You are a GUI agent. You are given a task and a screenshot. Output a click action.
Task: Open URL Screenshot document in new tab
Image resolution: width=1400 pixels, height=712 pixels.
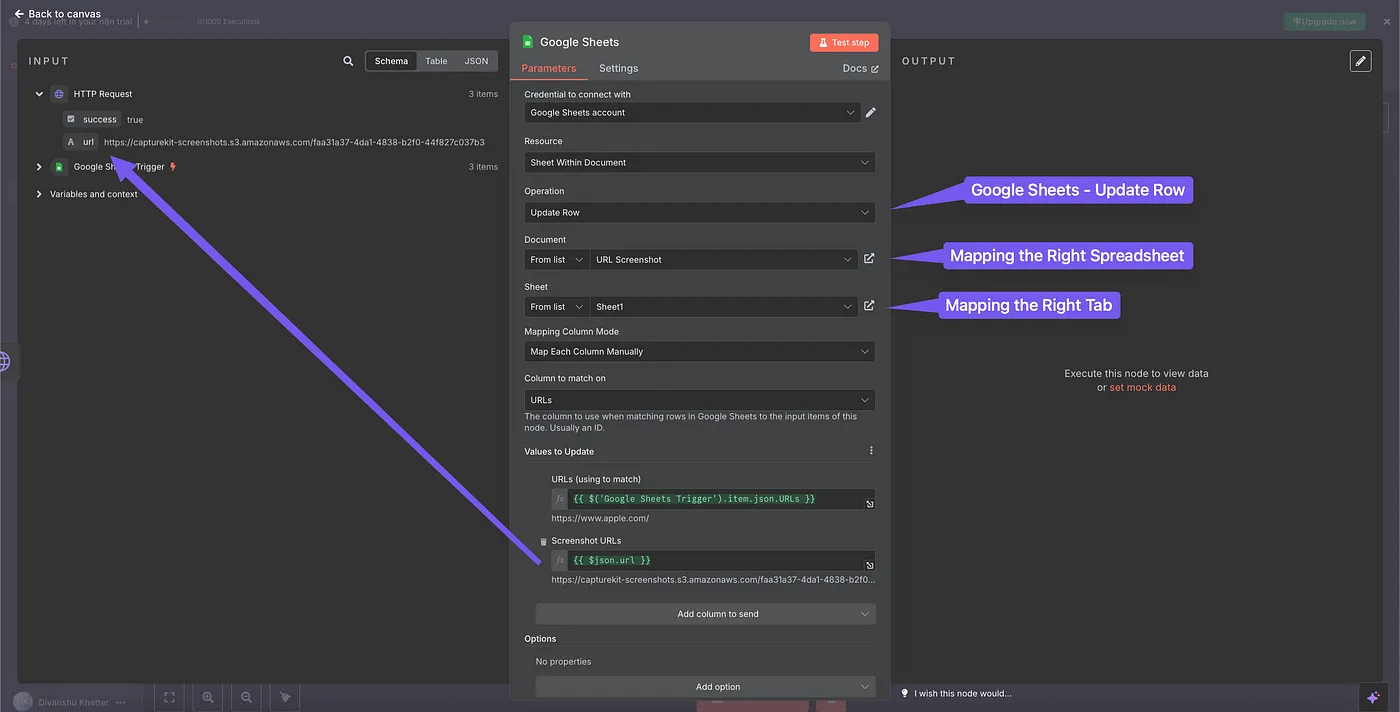point(869,259)
